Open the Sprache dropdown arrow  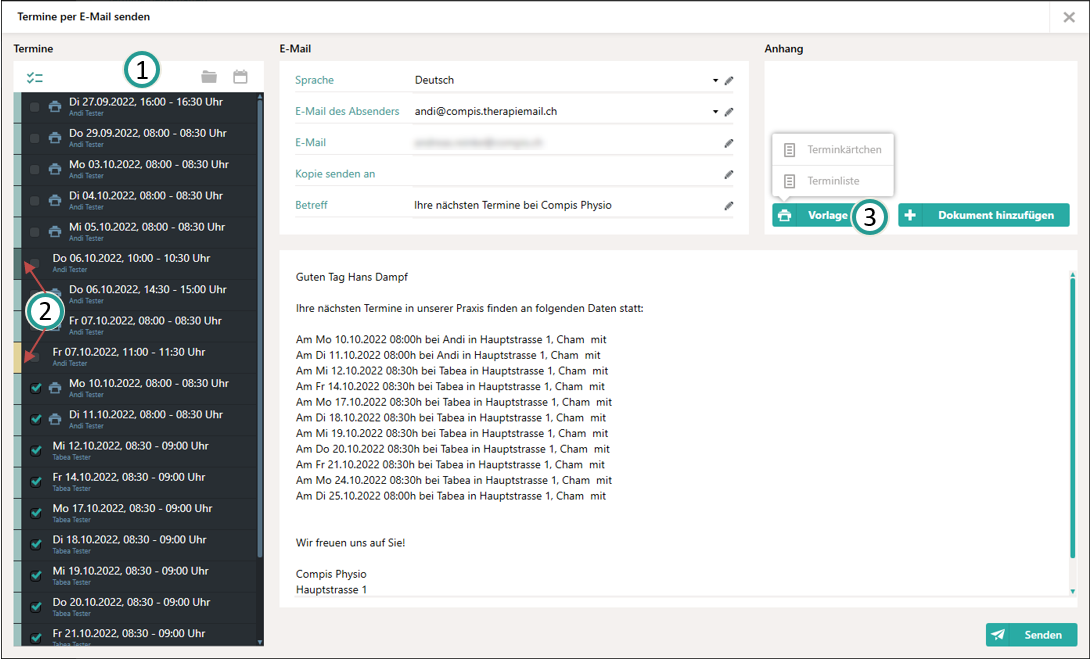pos(715,81)
